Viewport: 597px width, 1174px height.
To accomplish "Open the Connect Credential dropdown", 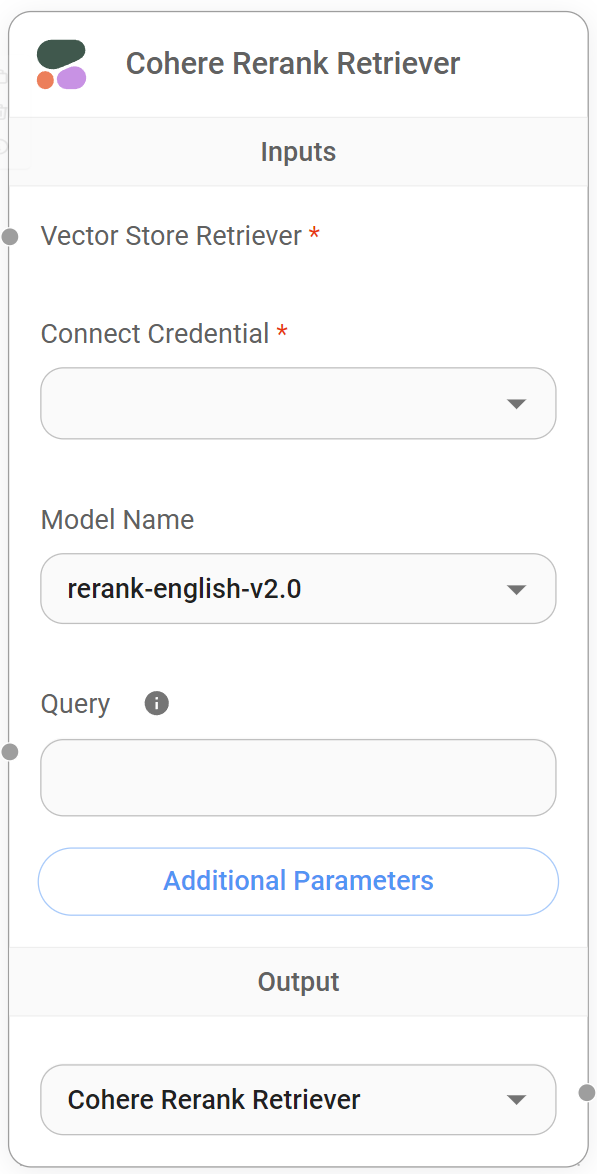I will click(298, 404).
